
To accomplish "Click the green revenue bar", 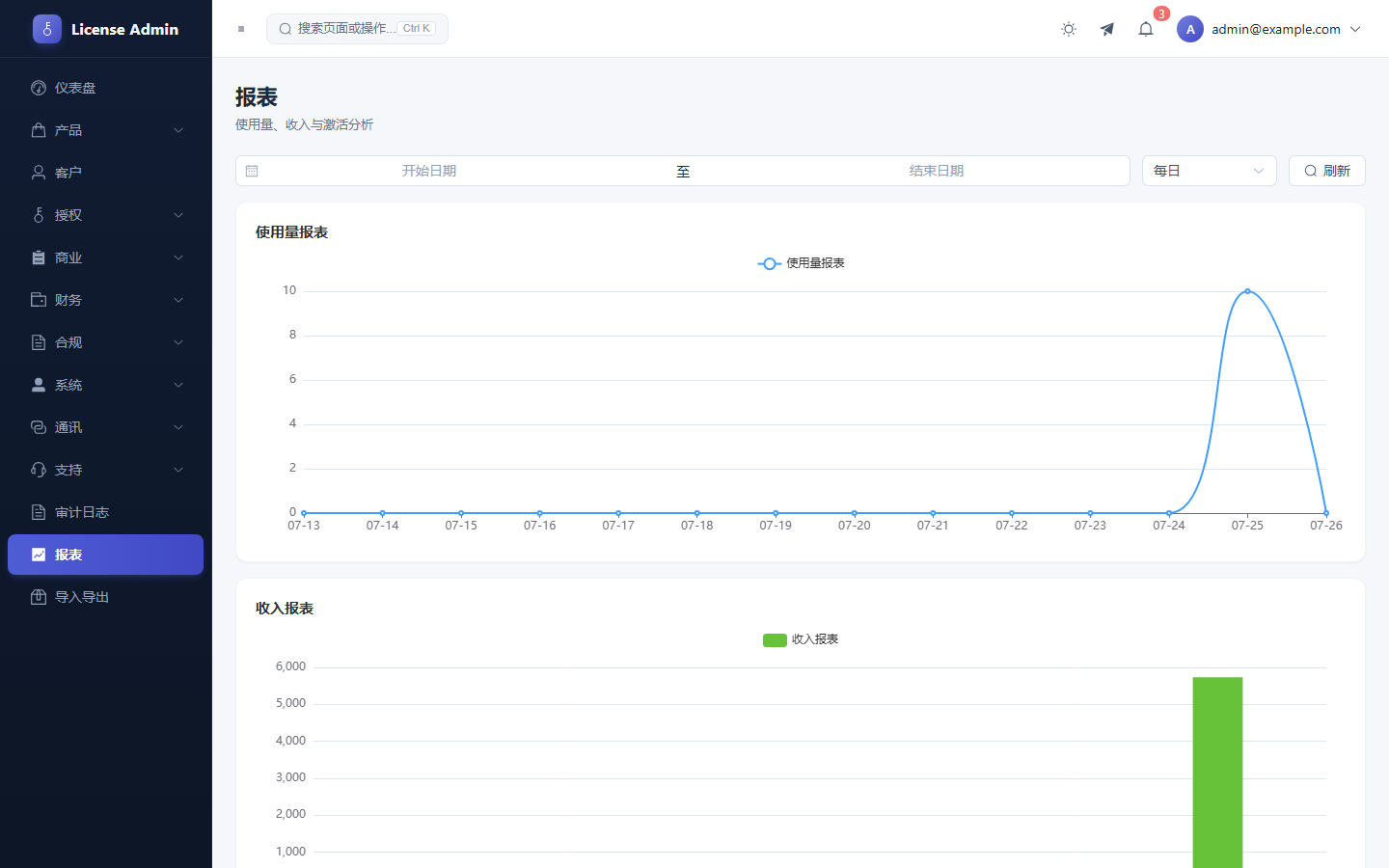I will pyautogui.click(x=1217, y=773).
